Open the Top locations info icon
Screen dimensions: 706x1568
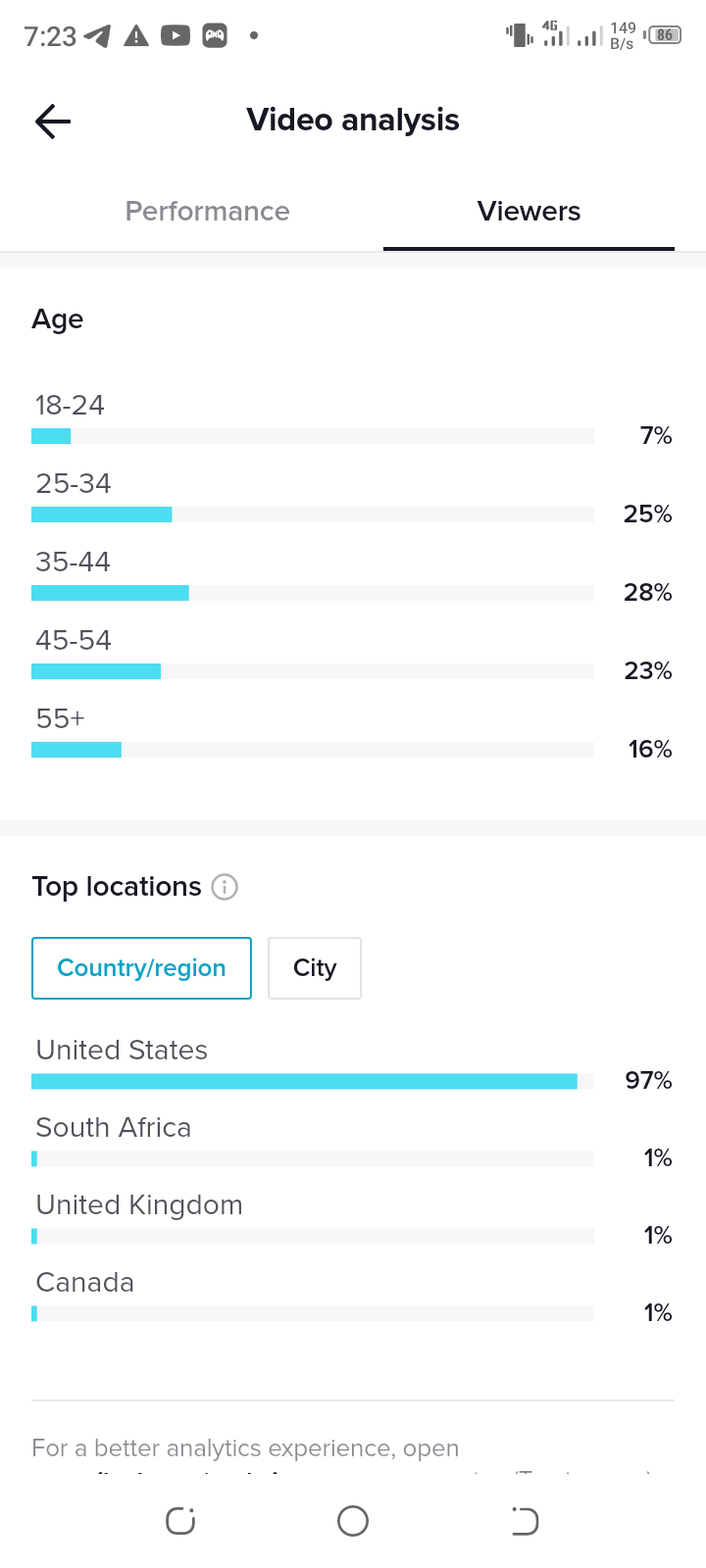225,887
